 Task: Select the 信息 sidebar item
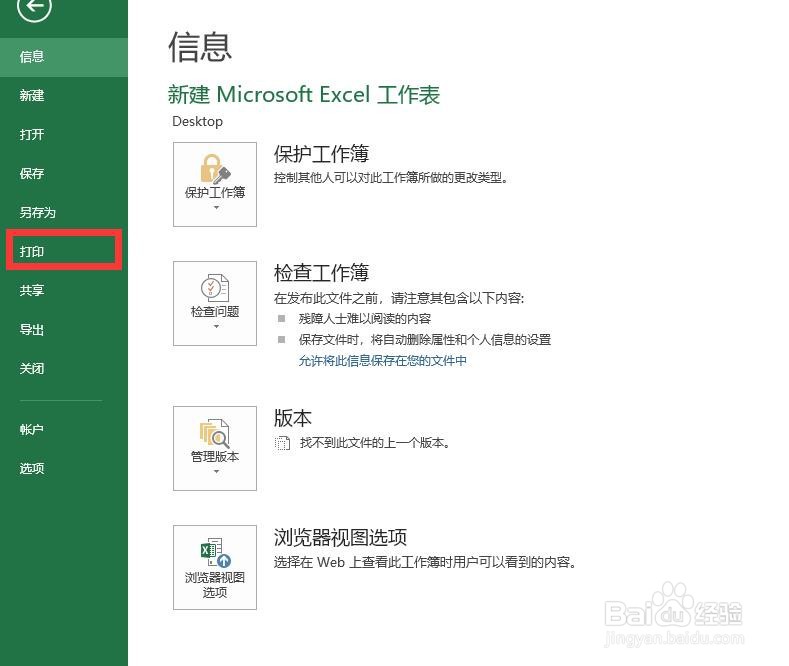point(64,57)
